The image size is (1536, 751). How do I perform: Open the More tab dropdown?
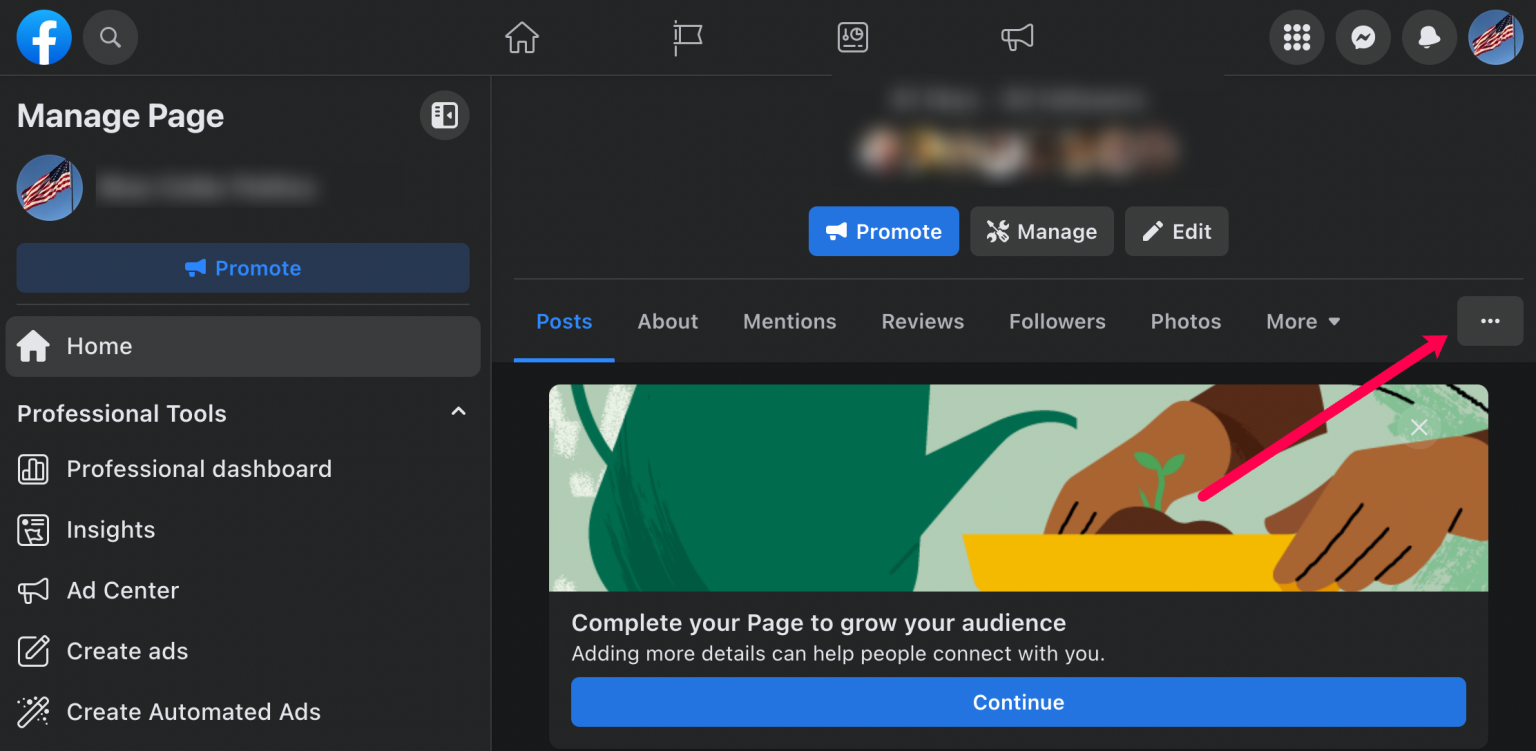pos(1302,321)
